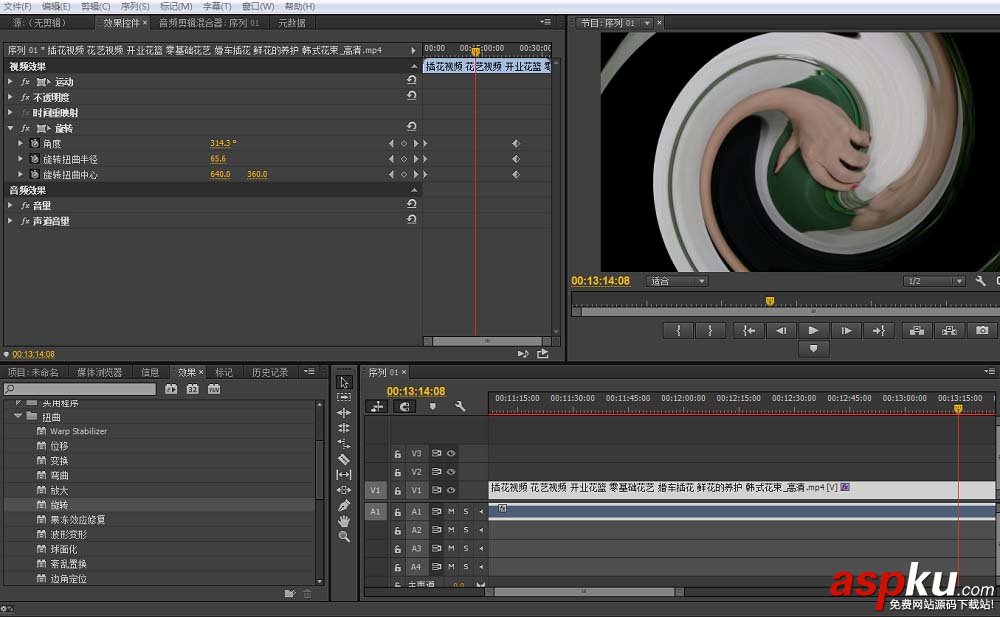Switch to 历史记录 tab
The height and width of the screenshot is (617, 1000).
(270, 372)
